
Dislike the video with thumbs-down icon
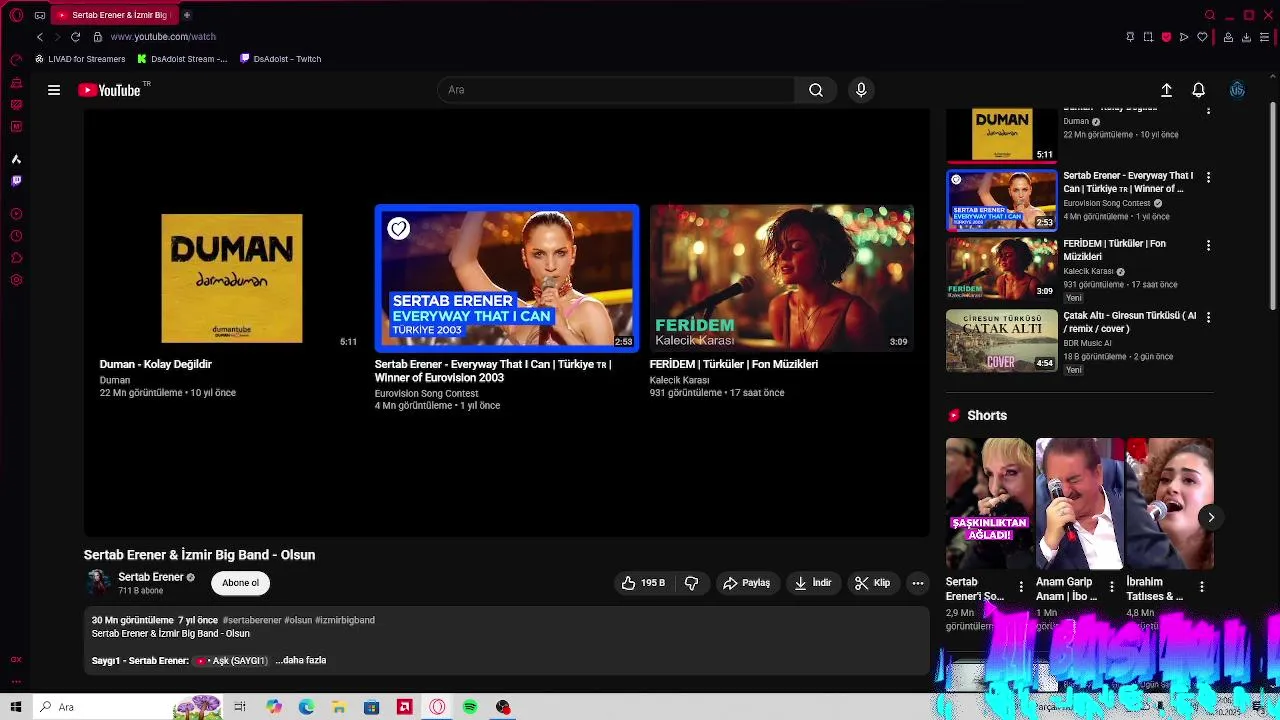691,583
